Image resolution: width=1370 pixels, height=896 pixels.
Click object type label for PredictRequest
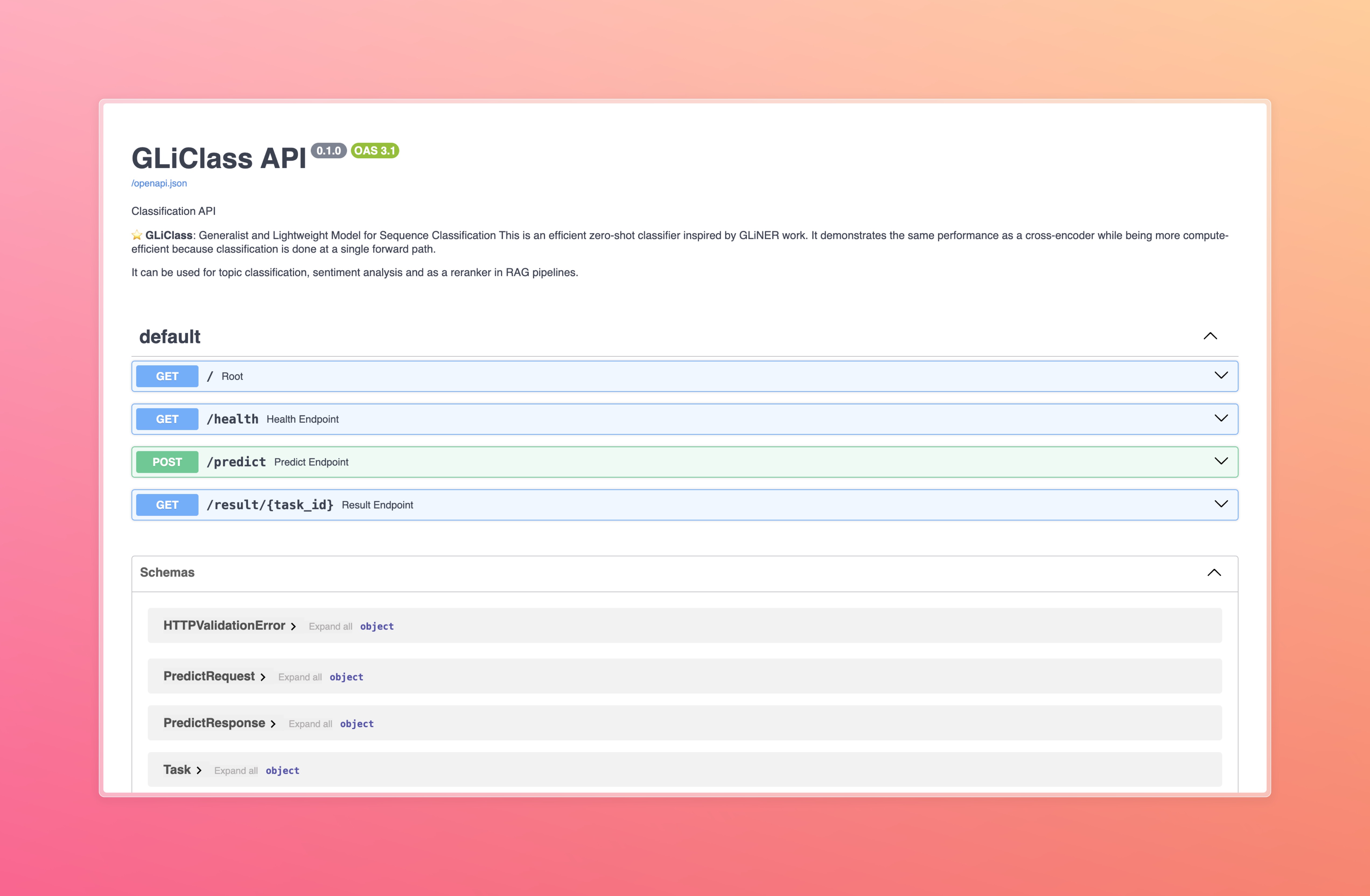coord(347,677)
